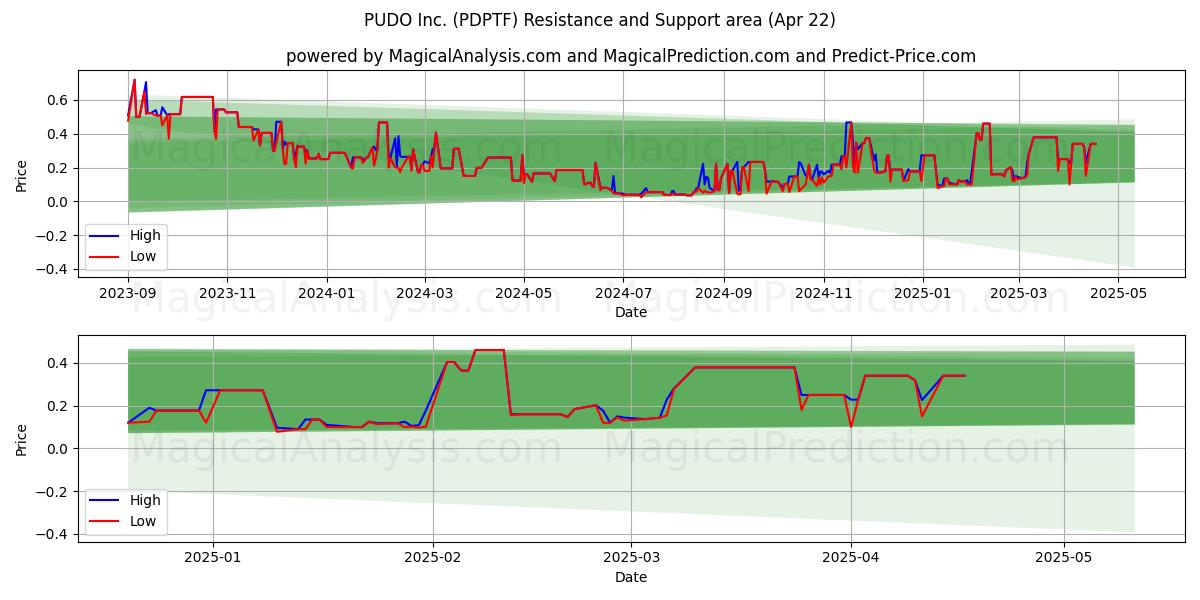This screenshot has width=1200, height=600.
Task: Click the '2024-09' tick label on top chart
Action: 724,293
